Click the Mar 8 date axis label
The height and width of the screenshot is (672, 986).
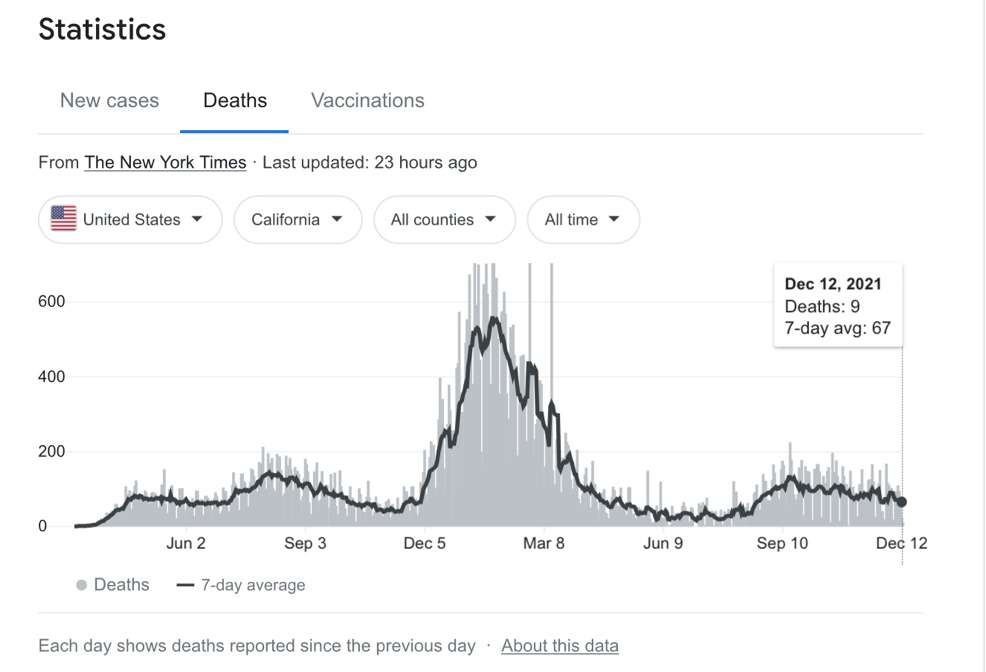(544, 543)
